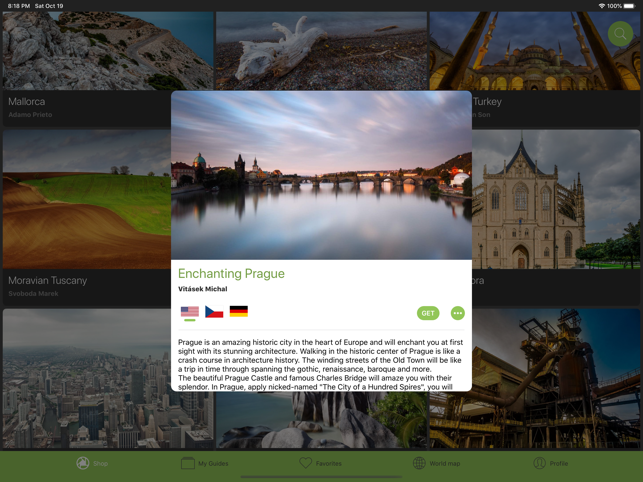Image resolution: width=643 pixels, height=482 pixels.
Task: Switch to the My Guides tab
Action: tap(205, 463)
